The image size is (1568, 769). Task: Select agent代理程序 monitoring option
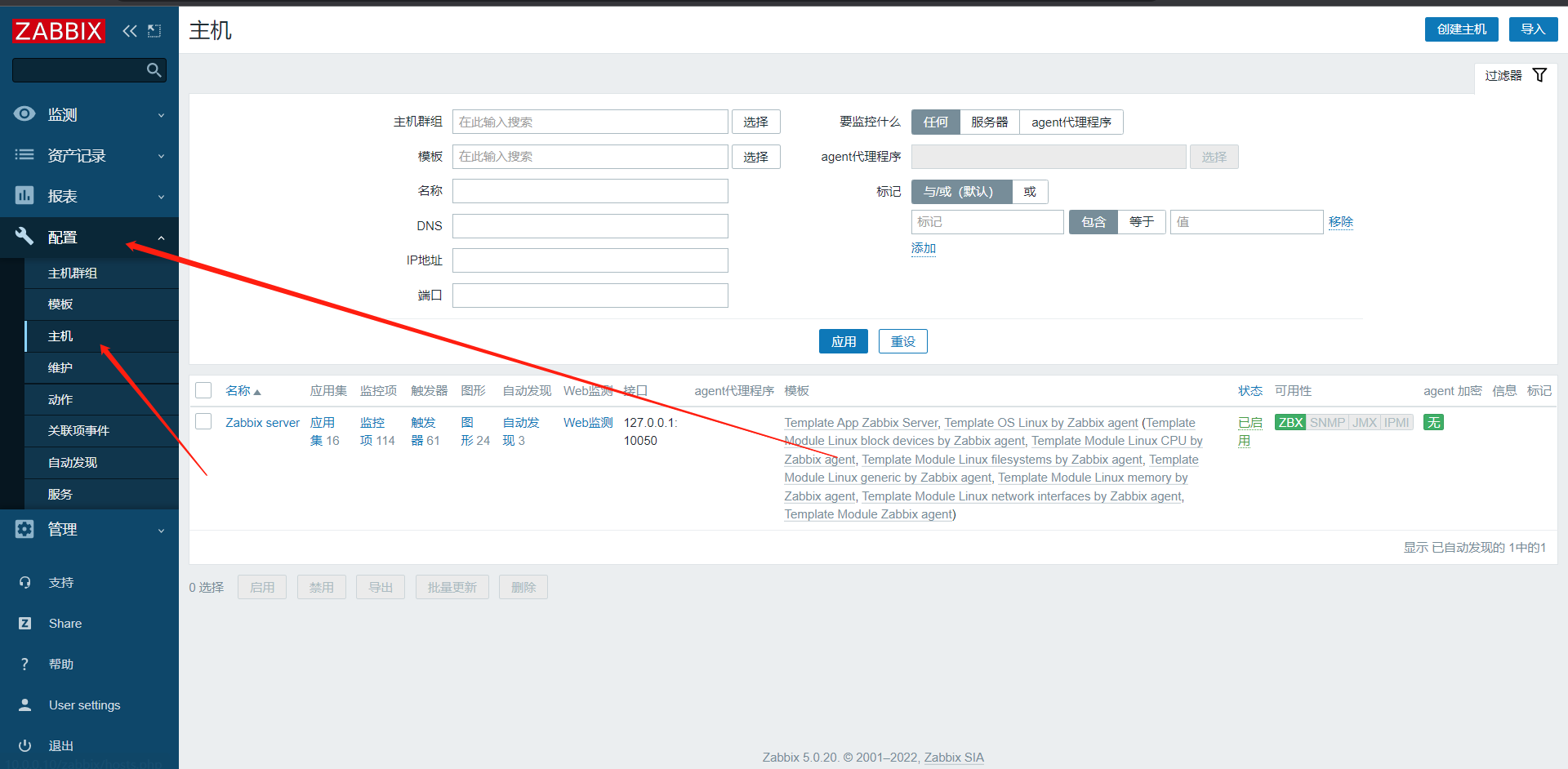(x=1071, y=122)
